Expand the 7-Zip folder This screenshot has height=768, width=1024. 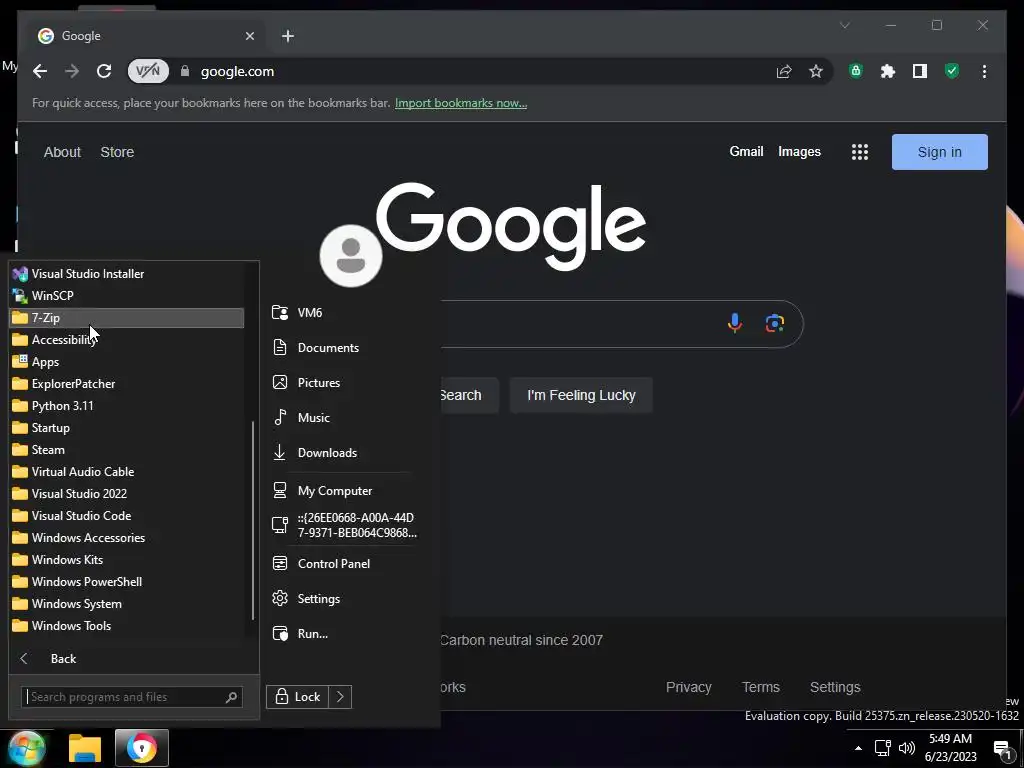point(127,318)
